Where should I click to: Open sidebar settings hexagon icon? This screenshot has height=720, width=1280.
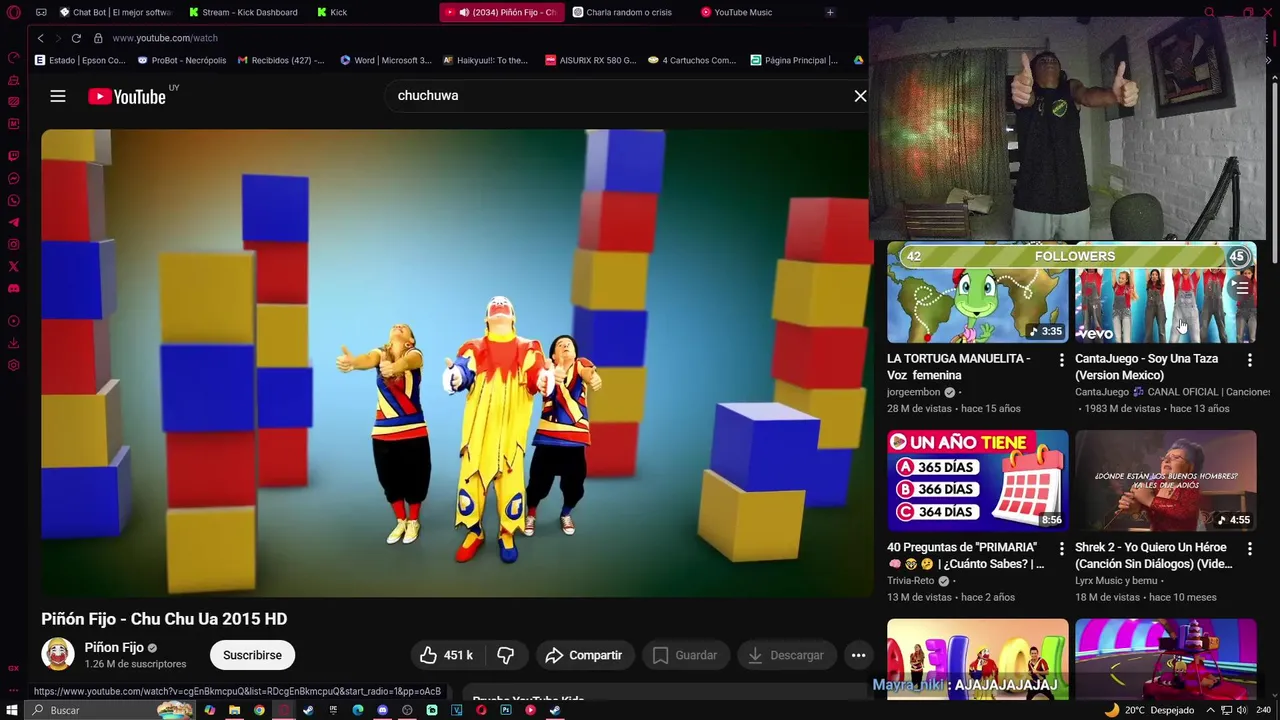(13, 365)
